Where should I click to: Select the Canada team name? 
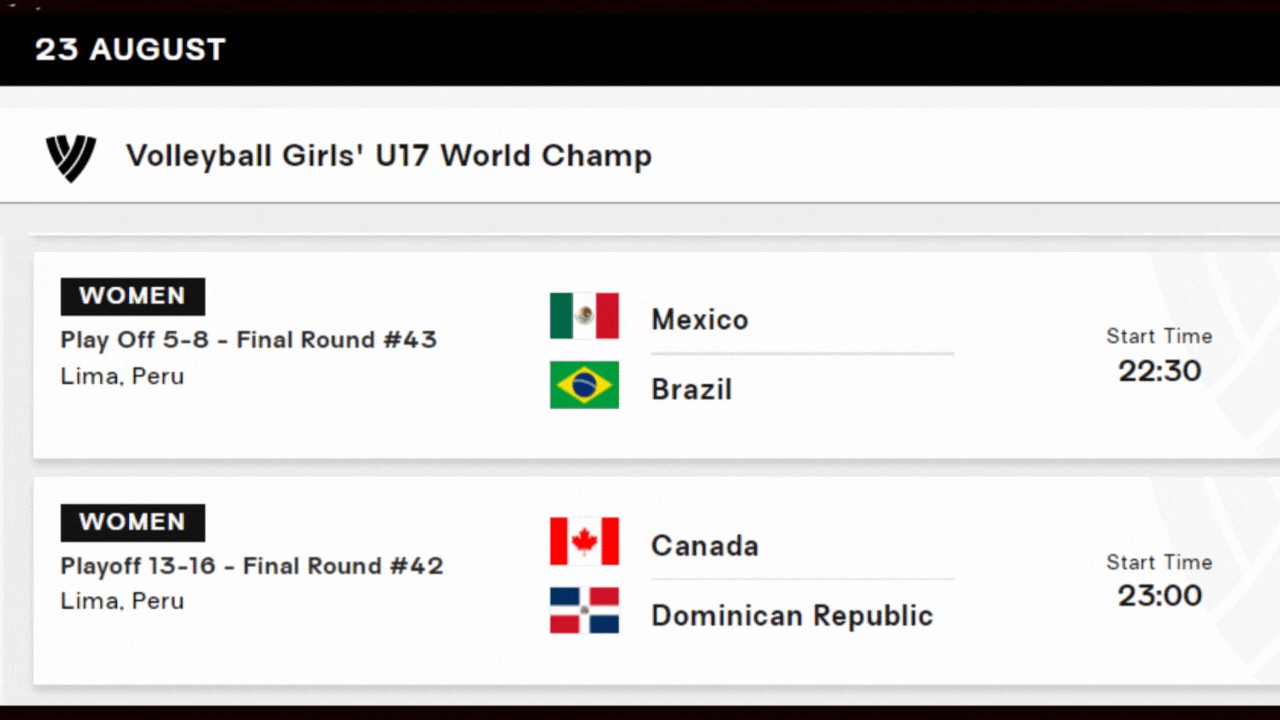point(705,546)
